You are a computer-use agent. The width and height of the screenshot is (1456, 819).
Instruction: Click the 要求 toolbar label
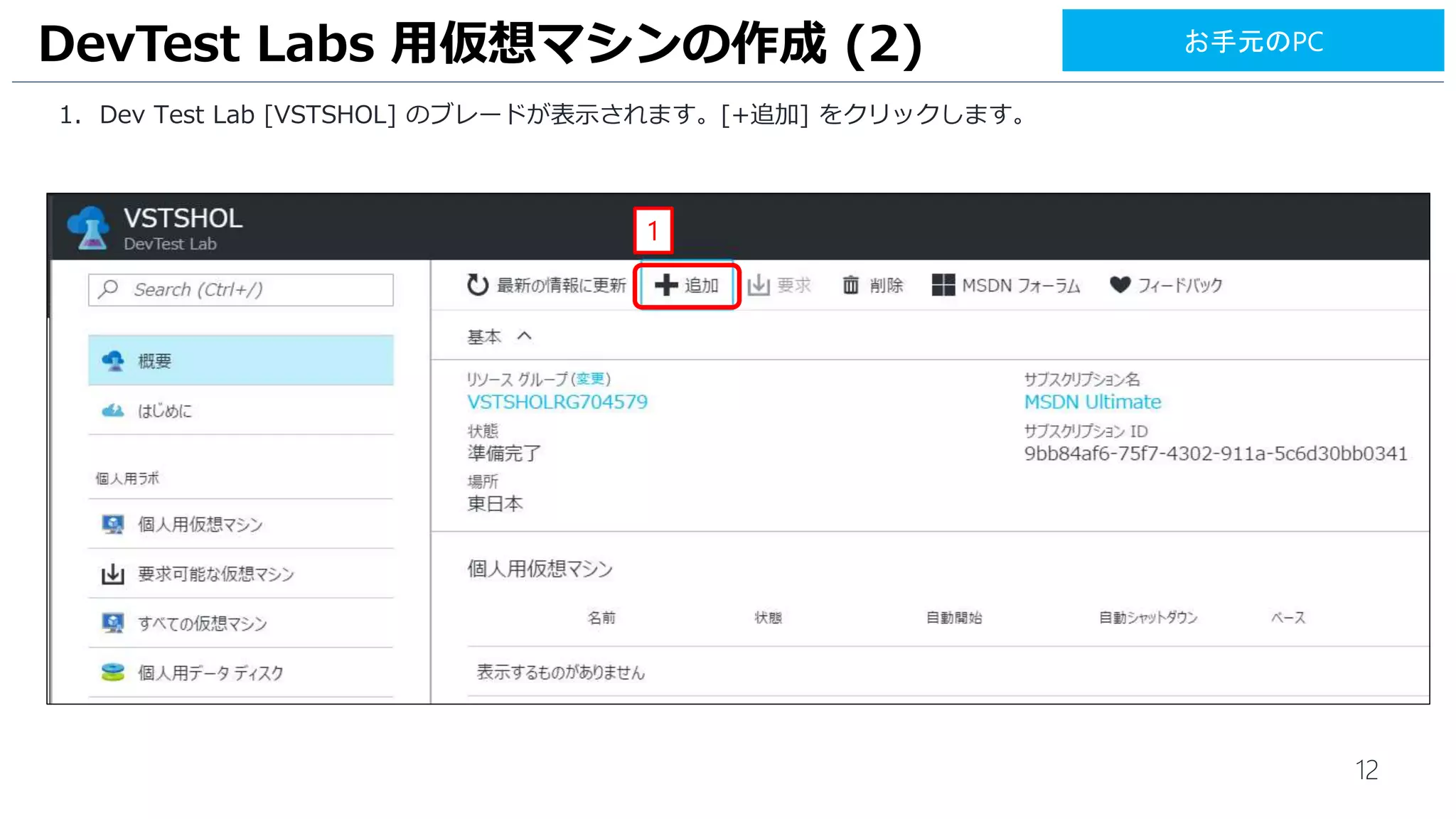coord(794,285)
